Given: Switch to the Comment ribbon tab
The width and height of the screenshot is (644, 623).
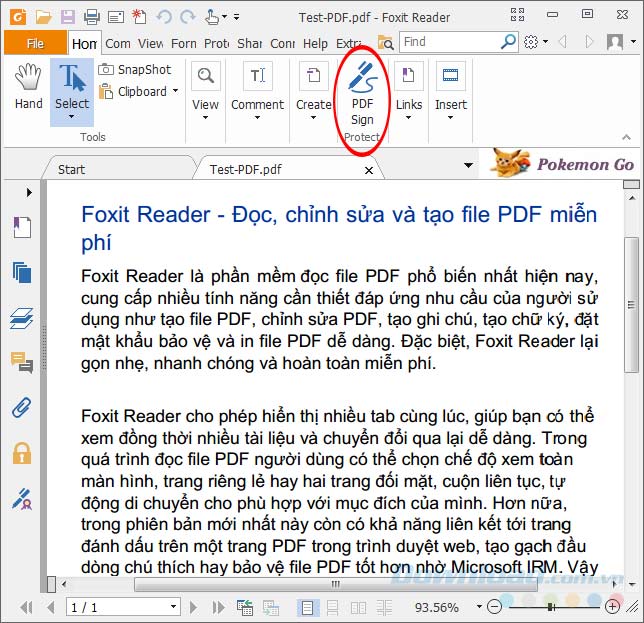Looking at the screenshot, I should 118,43.
